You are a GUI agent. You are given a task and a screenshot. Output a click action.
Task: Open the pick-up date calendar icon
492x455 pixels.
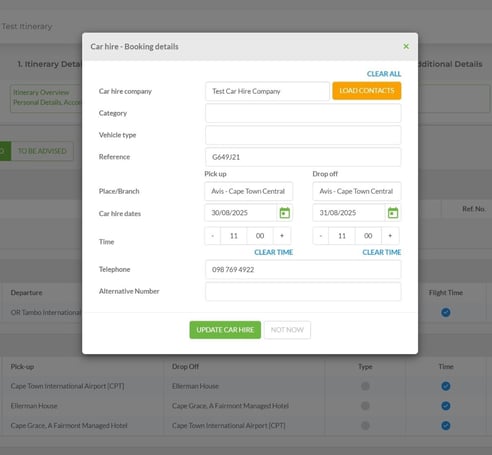285,213
